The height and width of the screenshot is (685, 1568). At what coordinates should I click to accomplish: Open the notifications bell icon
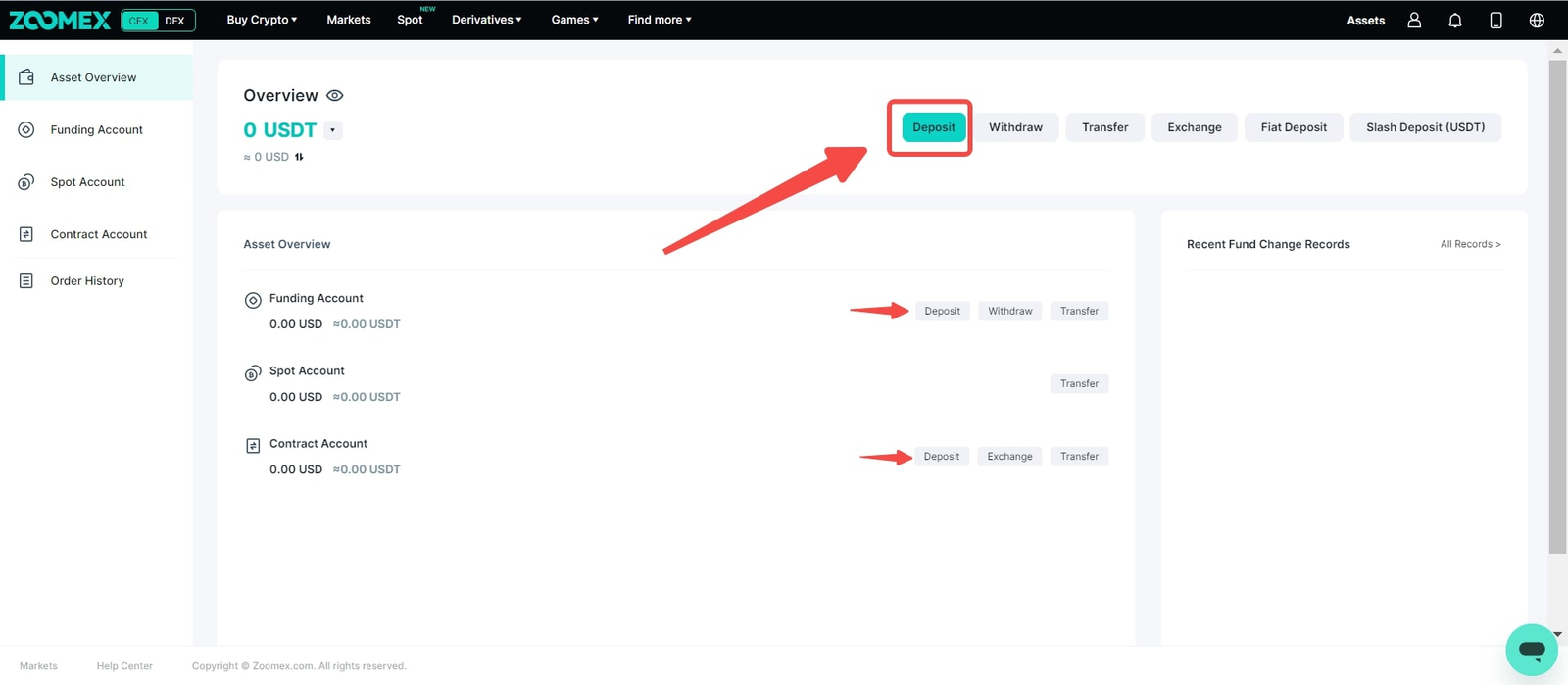[x=1455, y=20]
